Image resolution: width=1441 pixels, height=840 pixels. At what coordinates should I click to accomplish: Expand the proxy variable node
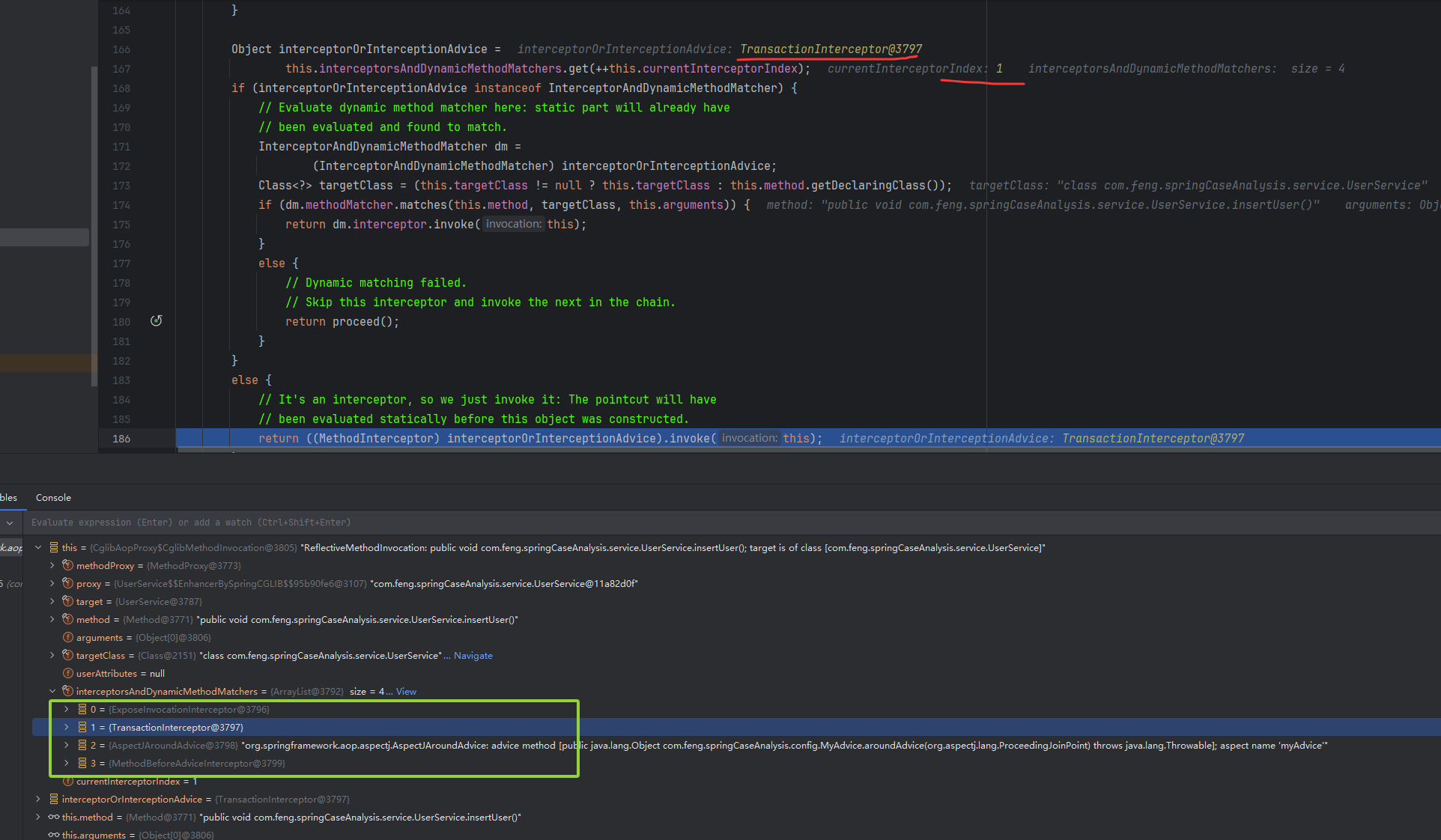52,583
